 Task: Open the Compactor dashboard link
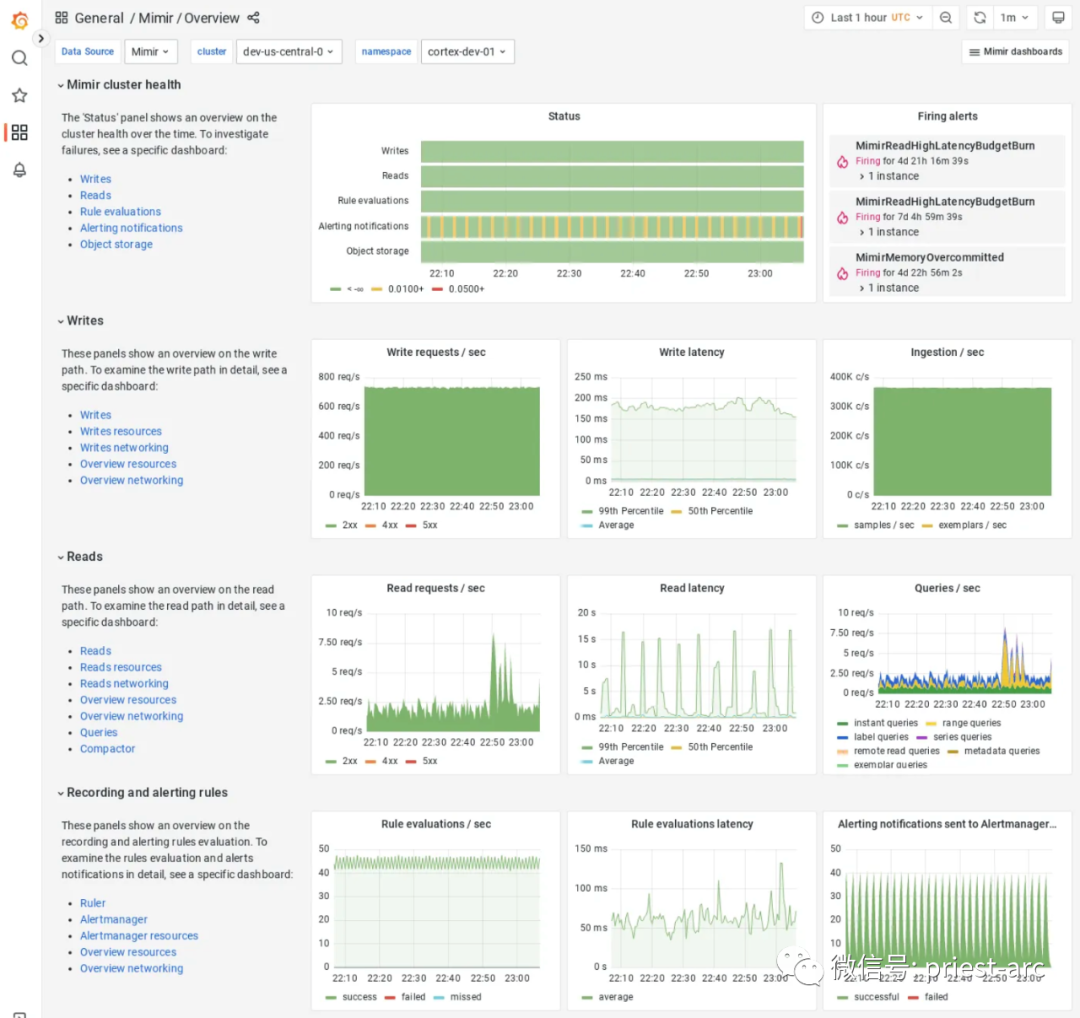[107, 749]
